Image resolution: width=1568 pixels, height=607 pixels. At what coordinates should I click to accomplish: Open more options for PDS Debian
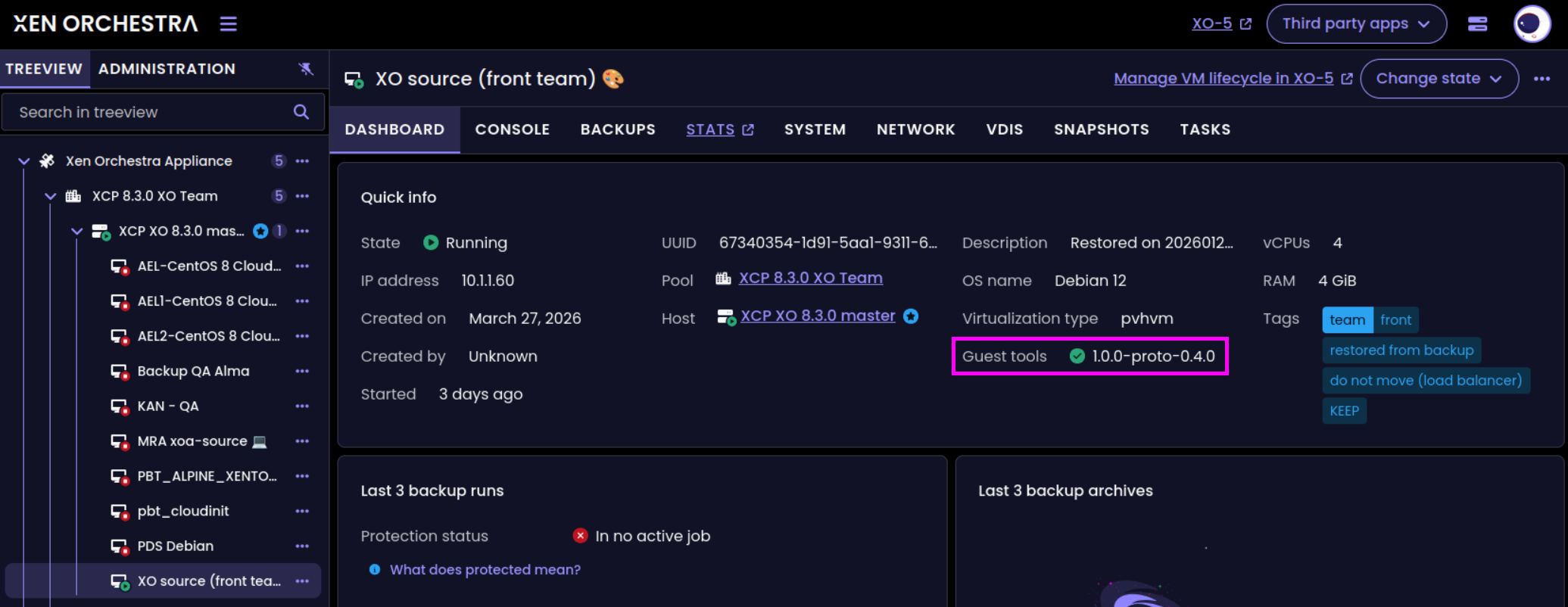pyautogui.click(x=303, y=546)
